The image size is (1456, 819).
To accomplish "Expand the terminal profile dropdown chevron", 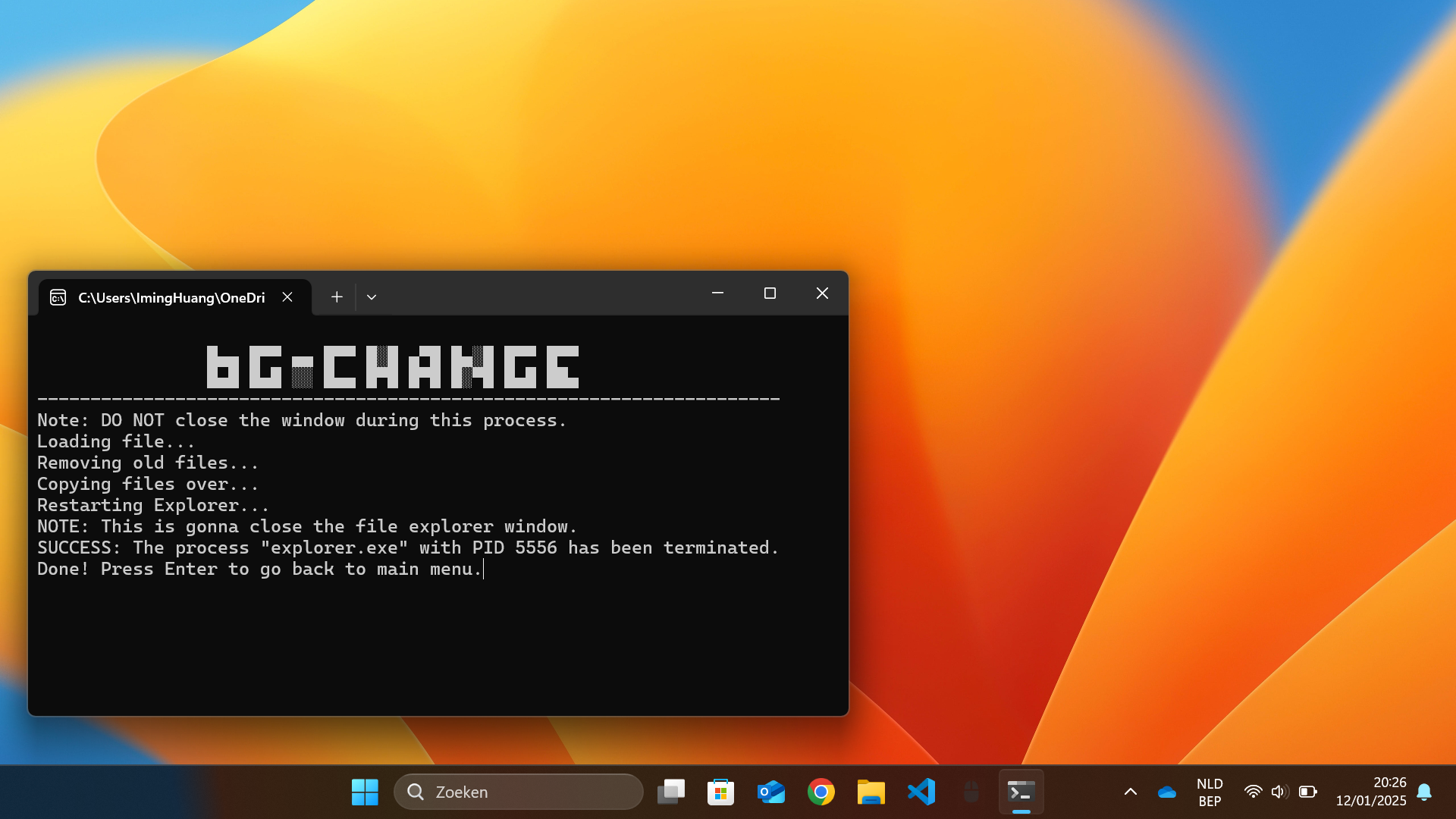I will [x=372, y=297].
